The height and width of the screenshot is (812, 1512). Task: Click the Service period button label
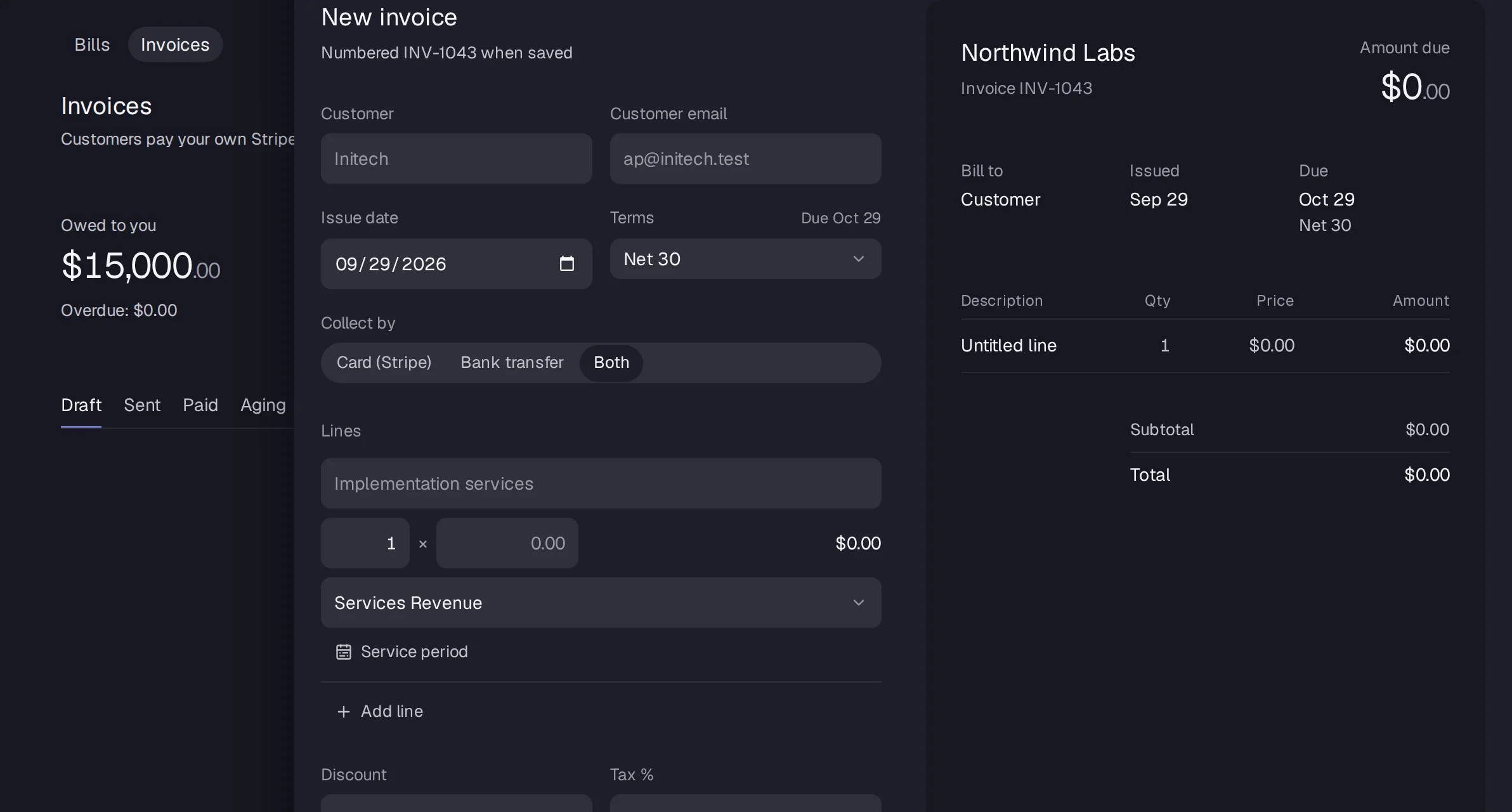click(x=414, y=652)
